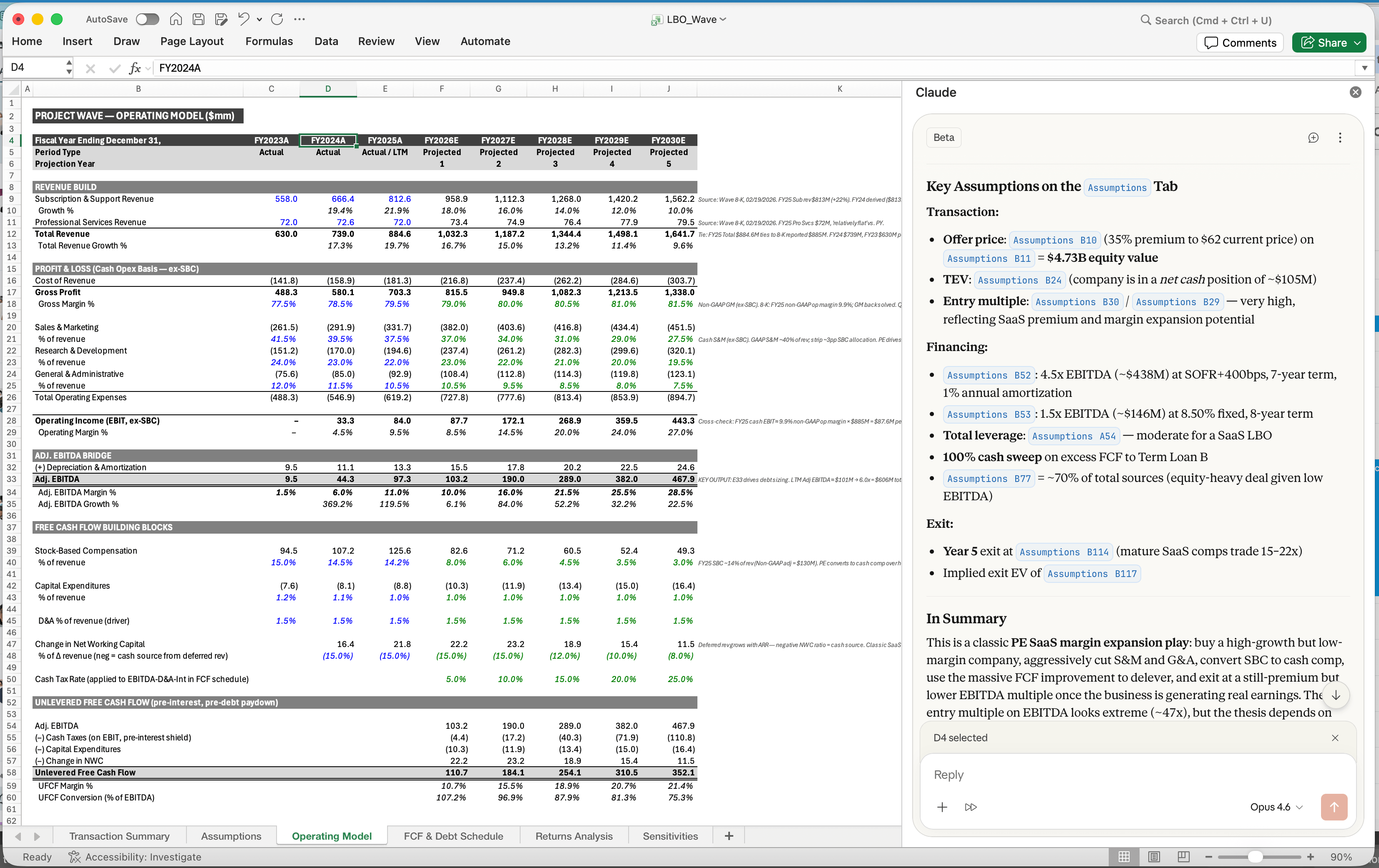Send the Claude reply with the arrow button
The width and height of the screenshot is (1379, 868).
1334,807
